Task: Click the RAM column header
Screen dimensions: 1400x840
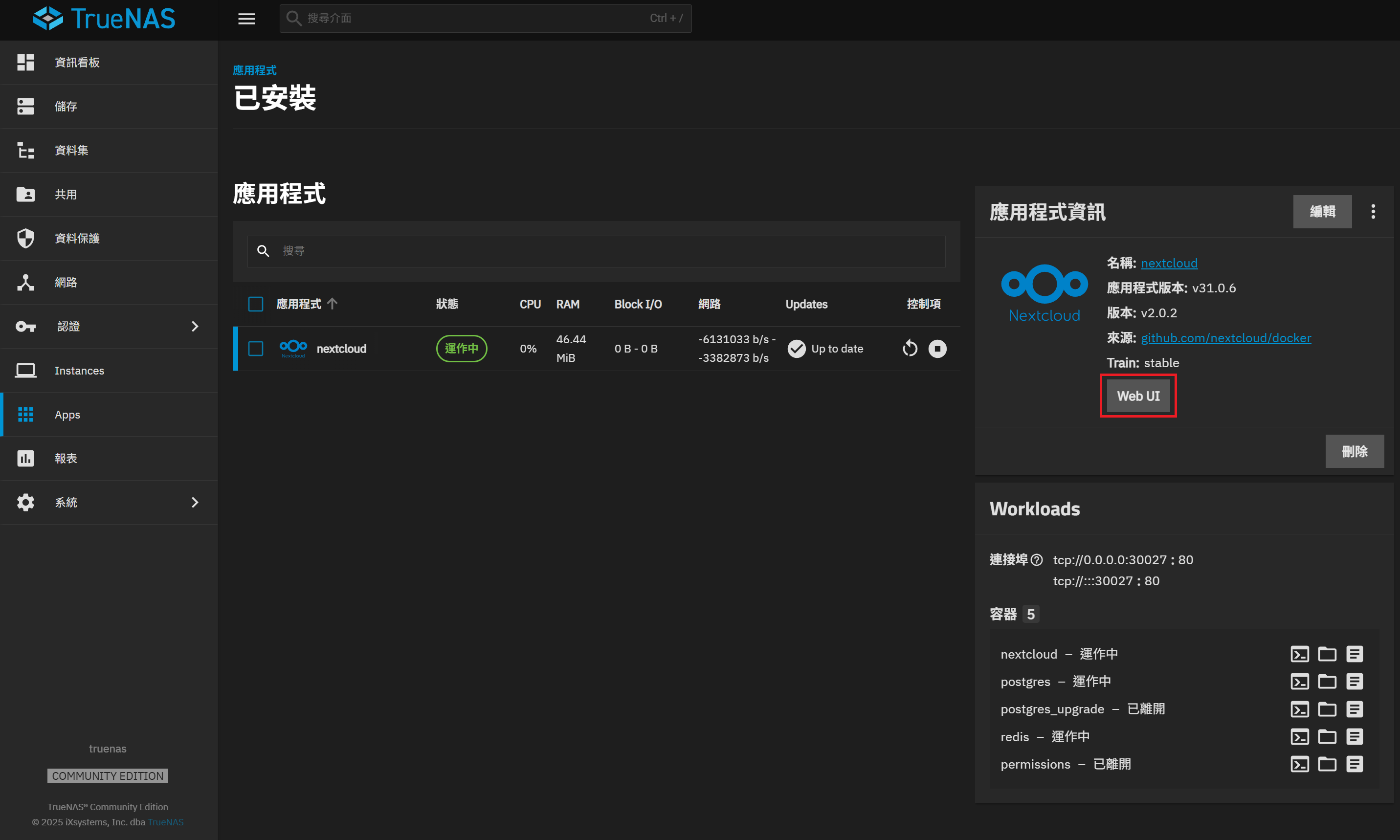Action: (567, 304)
